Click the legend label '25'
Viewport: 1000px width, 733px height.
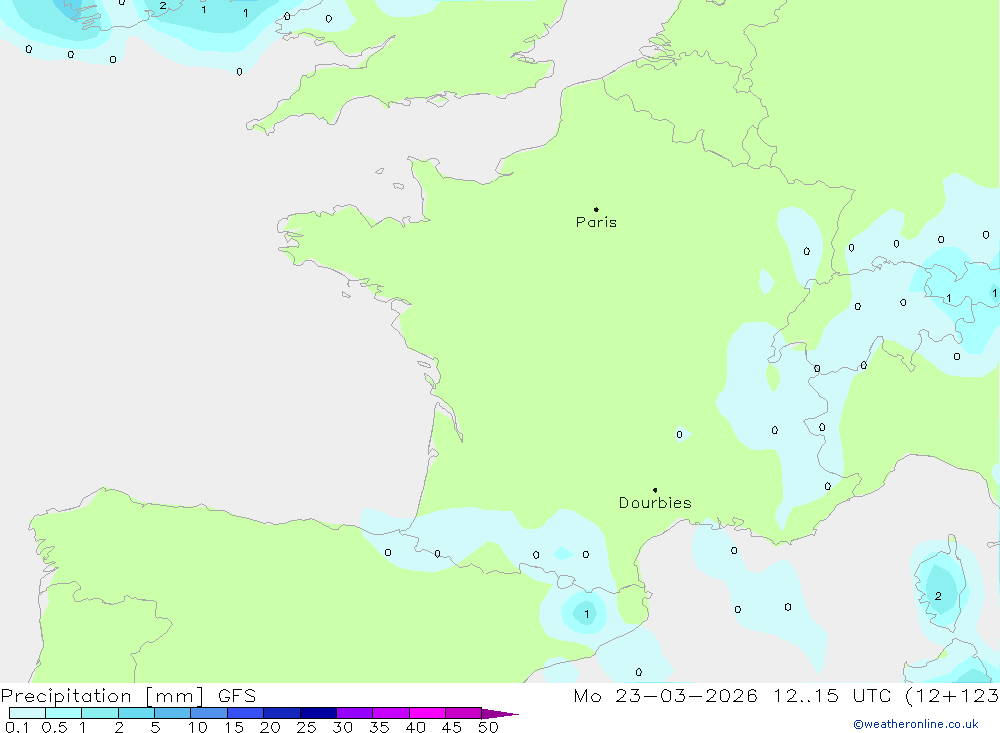point(306,727)
